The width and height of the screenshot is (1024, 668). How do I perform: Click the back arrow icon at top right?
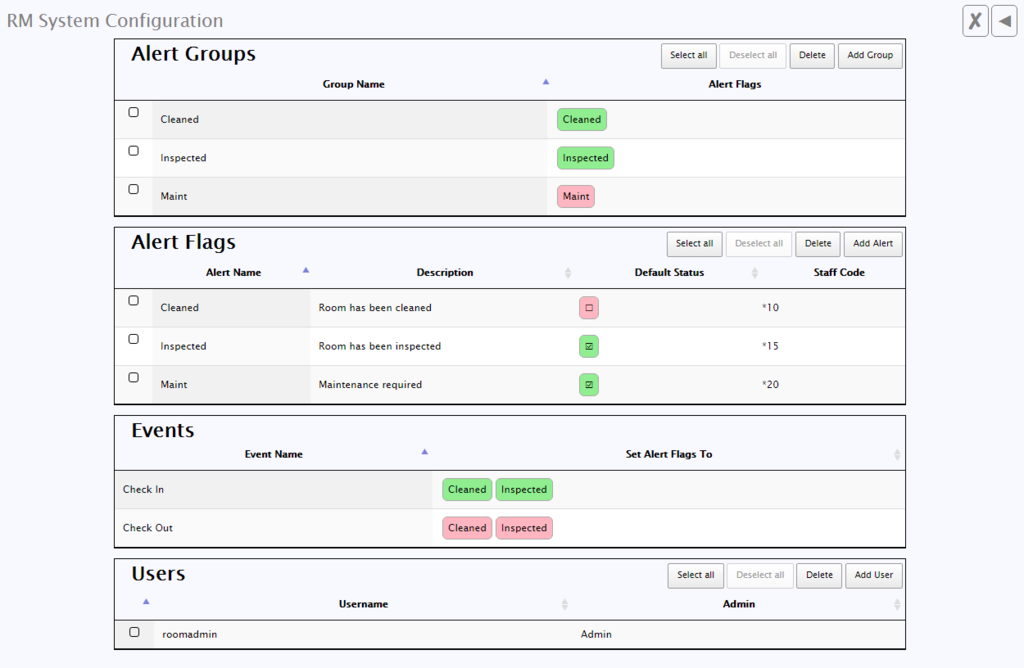point(1004,21)
